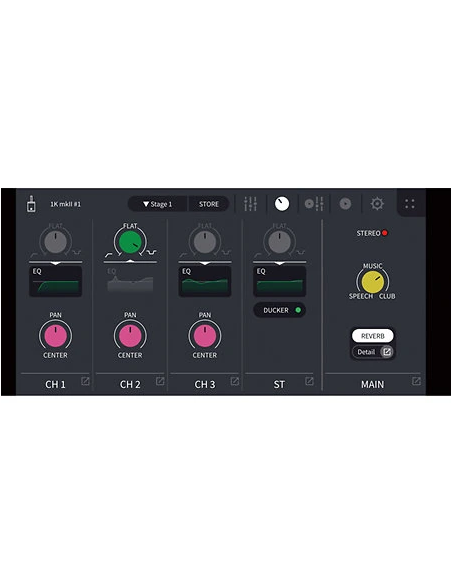The width and height of the screenshot is (452, 584).
Task: Open the CH 2 EQ curve display
Action: (x=130, y=281)
